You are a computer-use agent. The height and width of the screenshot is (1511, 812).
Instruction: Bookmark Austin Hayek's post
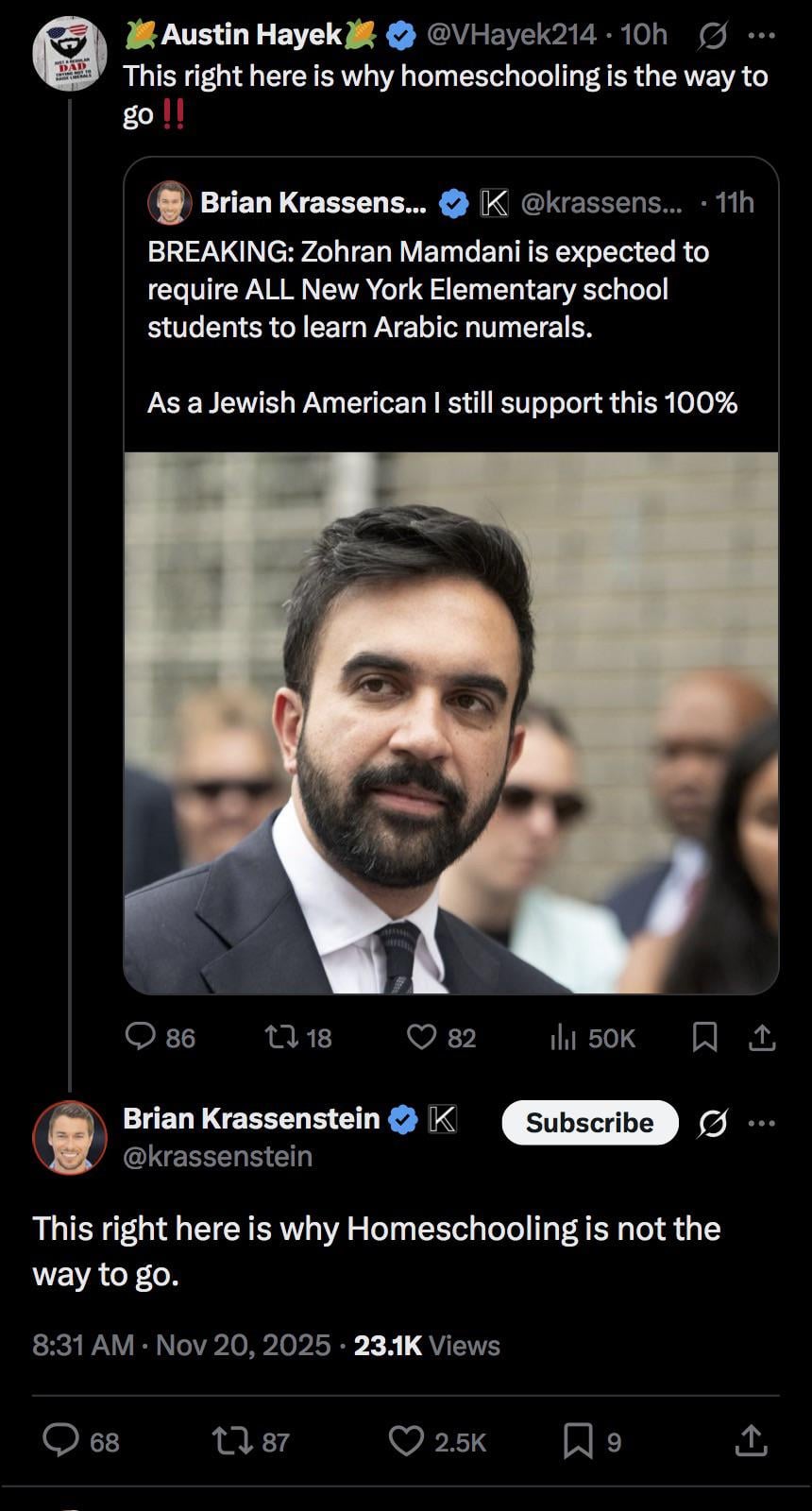pos(704,1037)
